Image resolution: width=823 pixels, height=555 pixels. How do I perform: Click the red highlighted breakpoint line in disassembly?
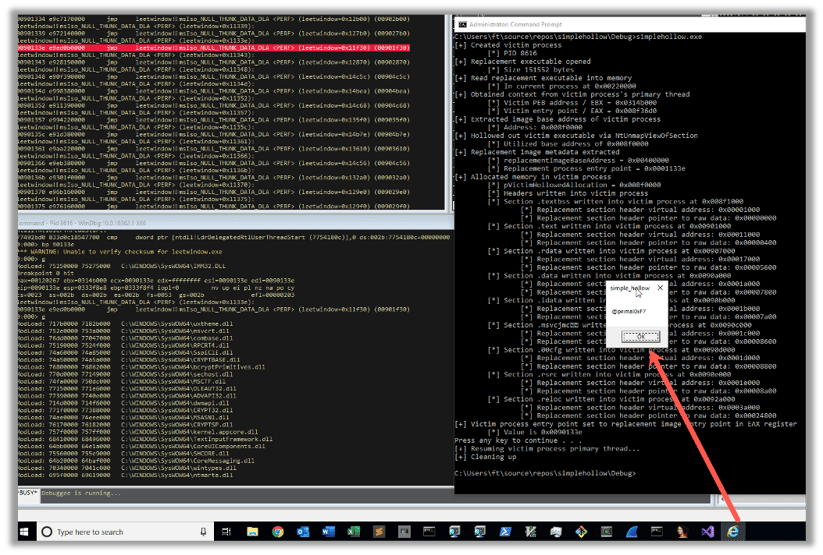pyautogui.click(x=214, y=48)
